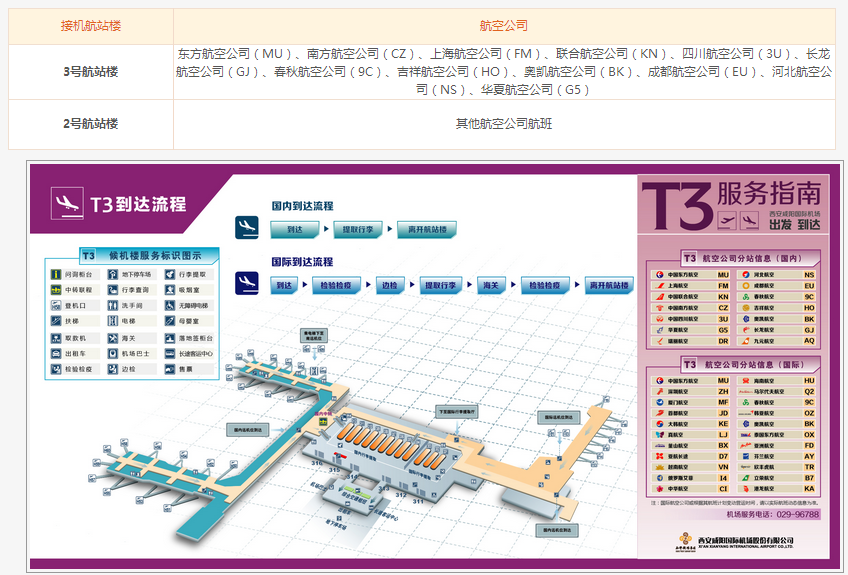This screenshot has width=848, height=575.
Task: Click the 2号航站楼 table cell
Action: [91, 124]
